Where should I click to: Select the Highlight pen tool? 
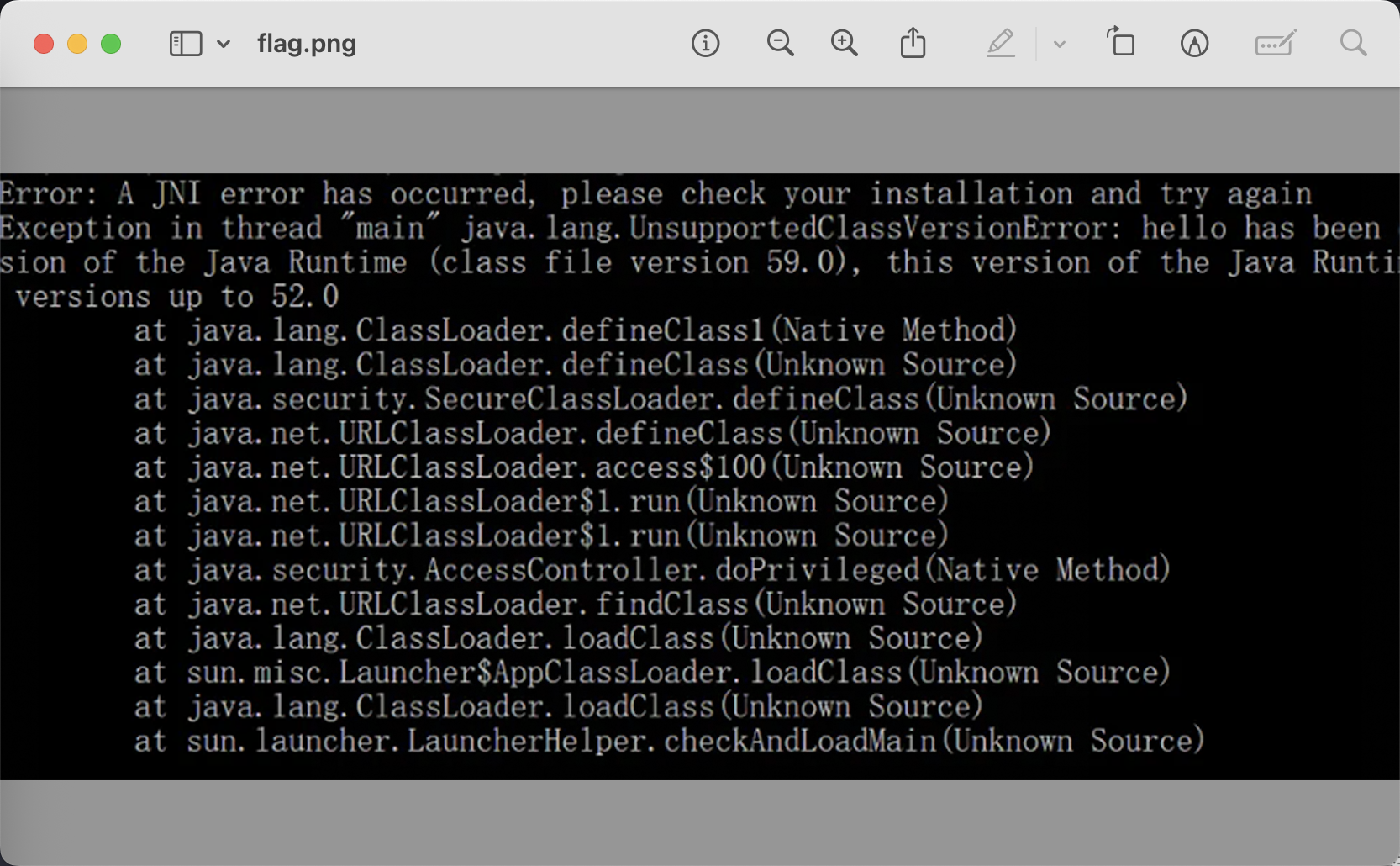click(x=1000, y=44)
